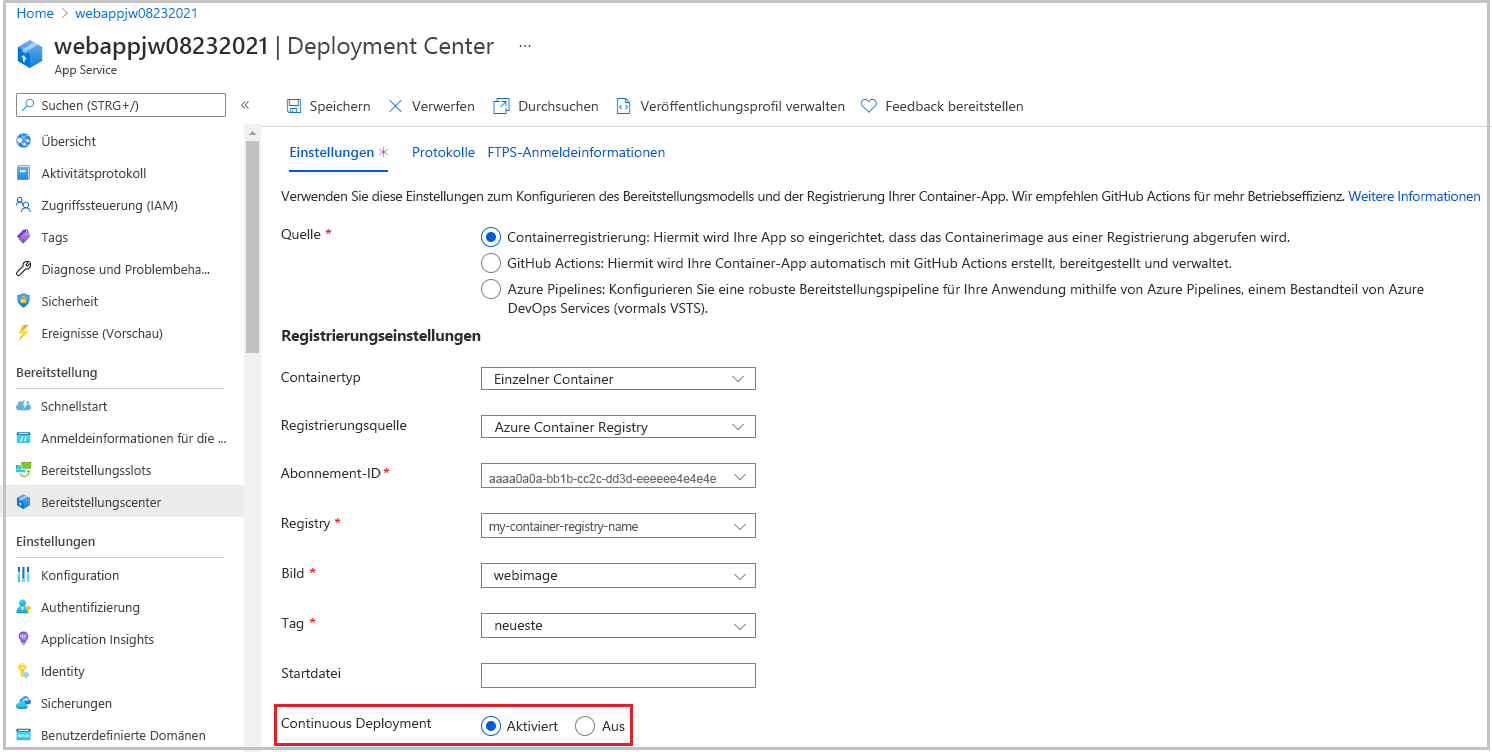Select GitHub Actions as source
Viewport: 1492px width, 752px height.
coord(490,263)
